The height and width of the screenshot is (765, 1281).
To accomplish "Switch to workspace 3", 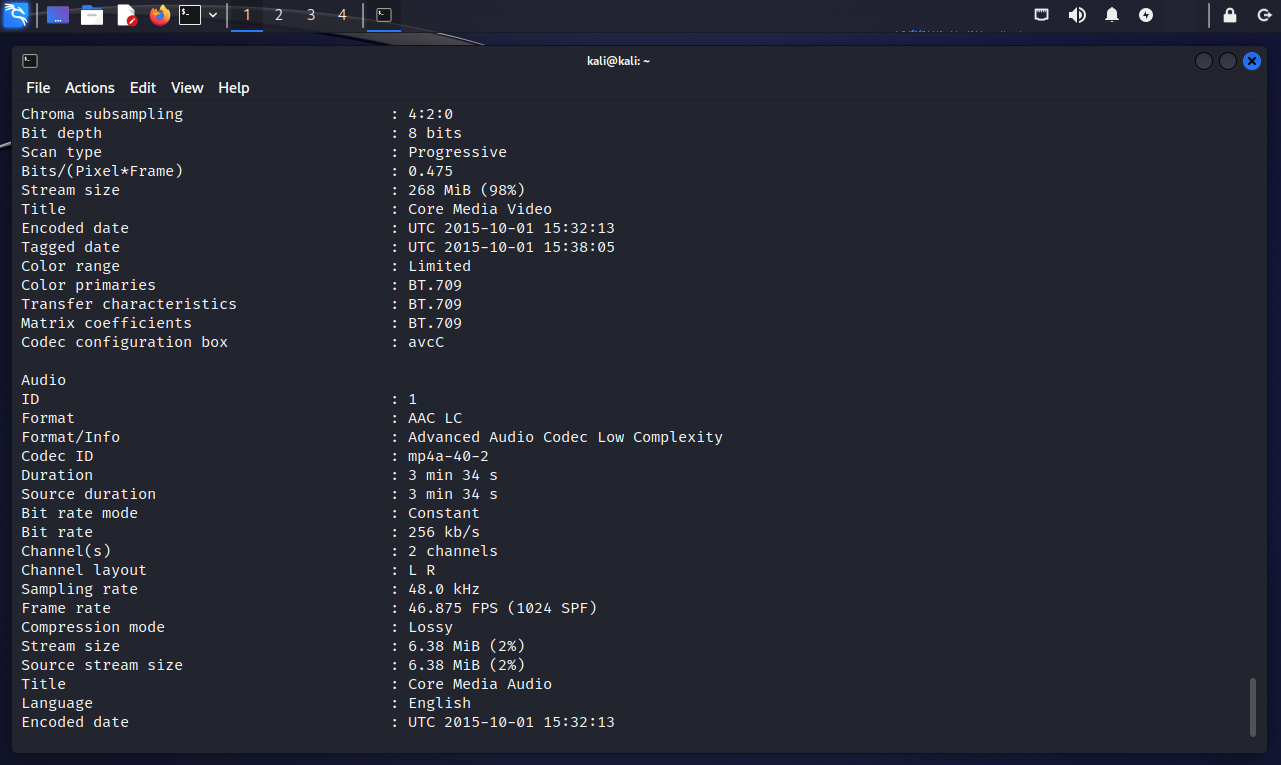I will pyautogui.click(x=311, y=15).
